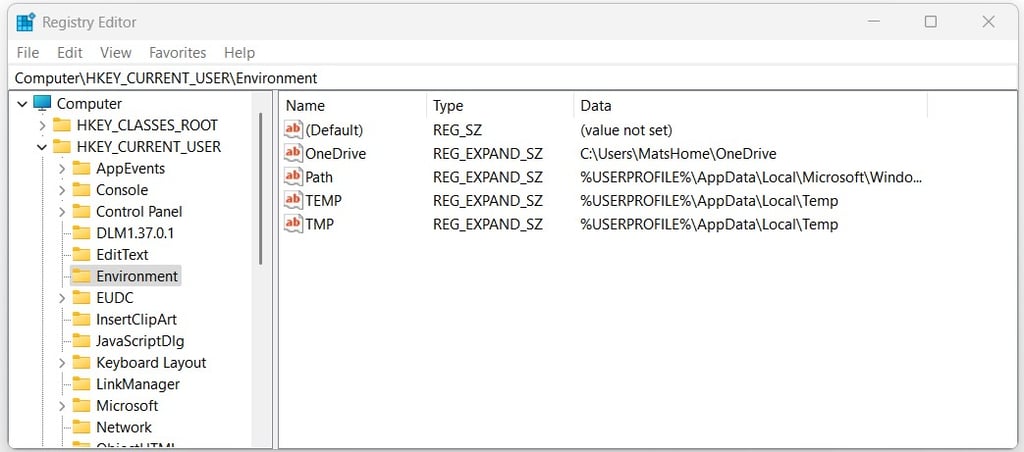1024x452 pixels.
Task: Open the File menu
Action: click(x=28, y=53)
